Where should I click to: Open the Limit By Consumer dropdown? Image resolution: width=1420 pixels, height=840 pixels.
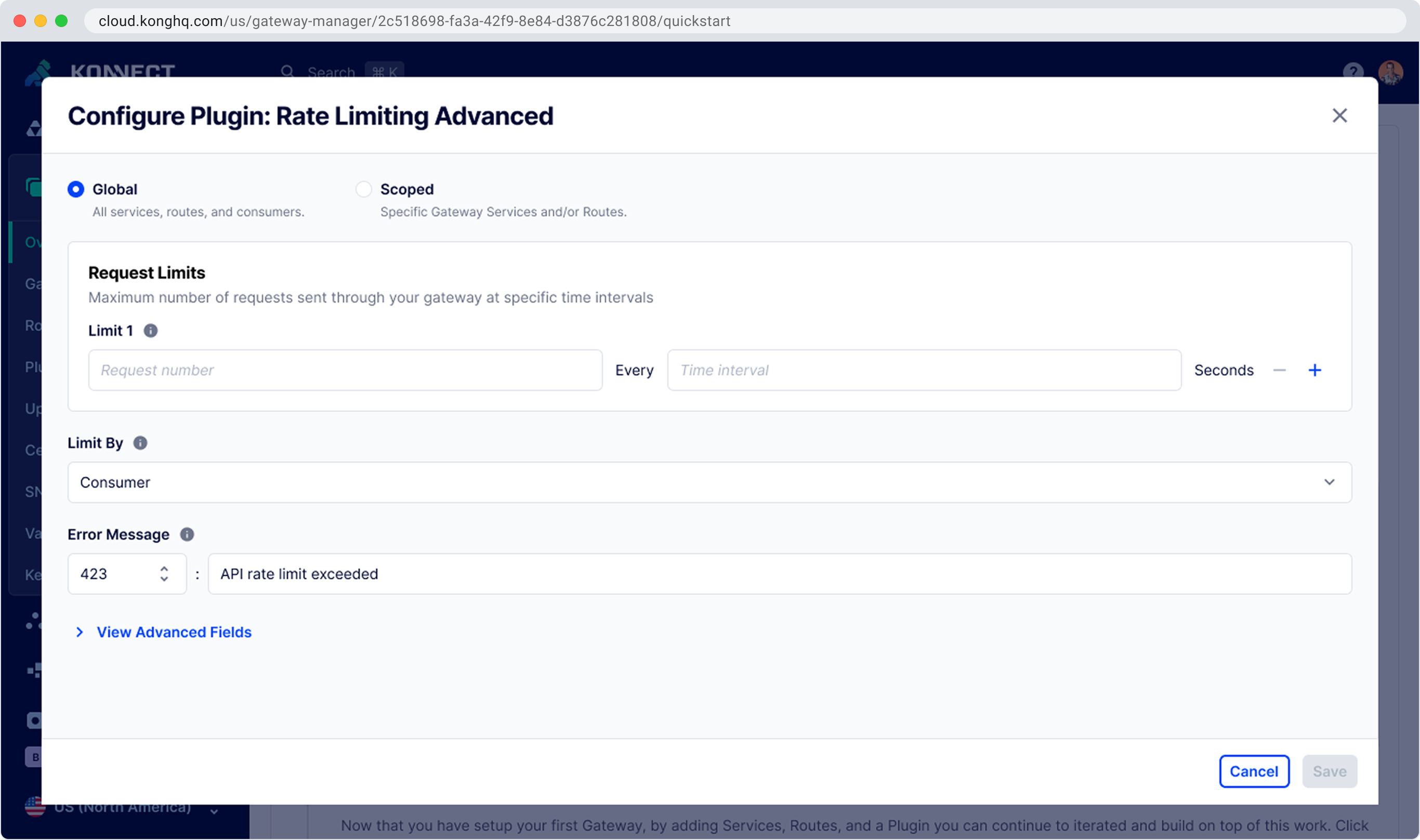709,482
